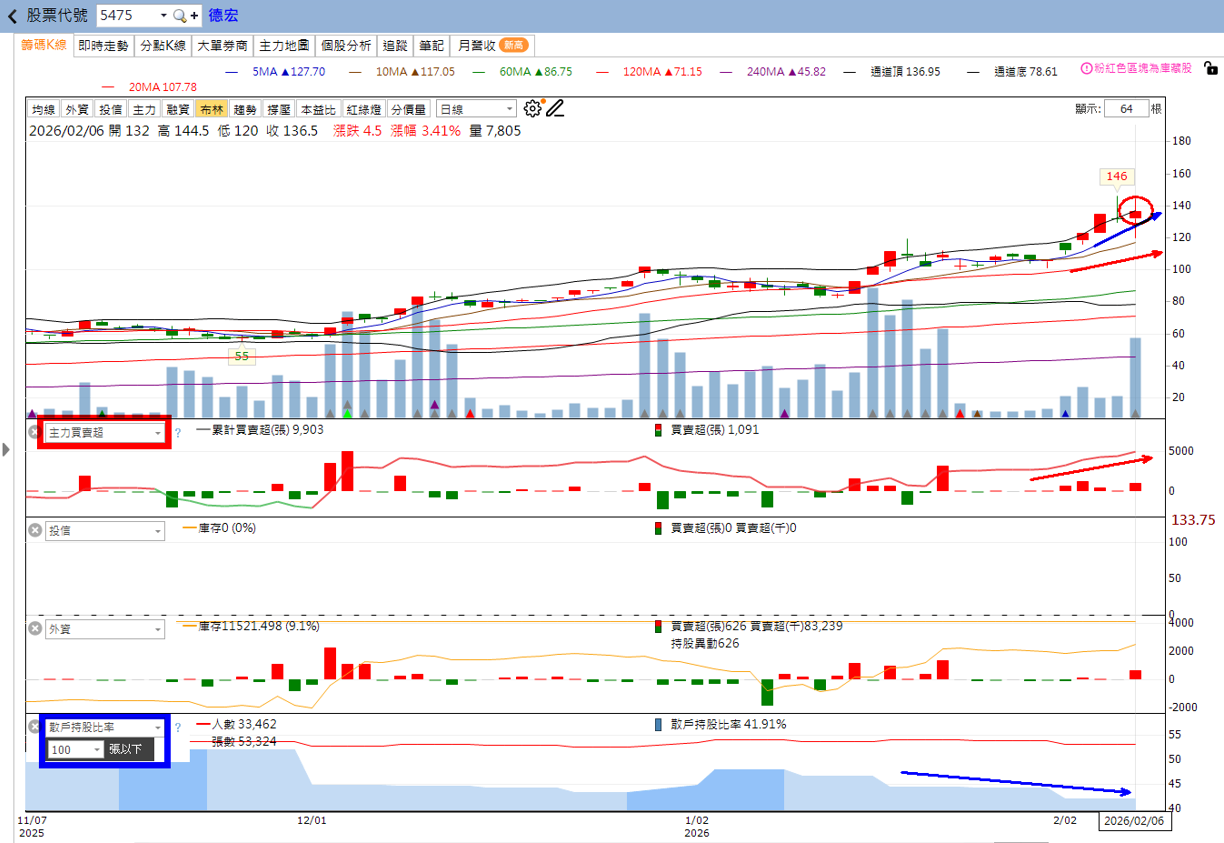Toggle the 外資 overlay in chart toolbar

[x=77, y=109]
